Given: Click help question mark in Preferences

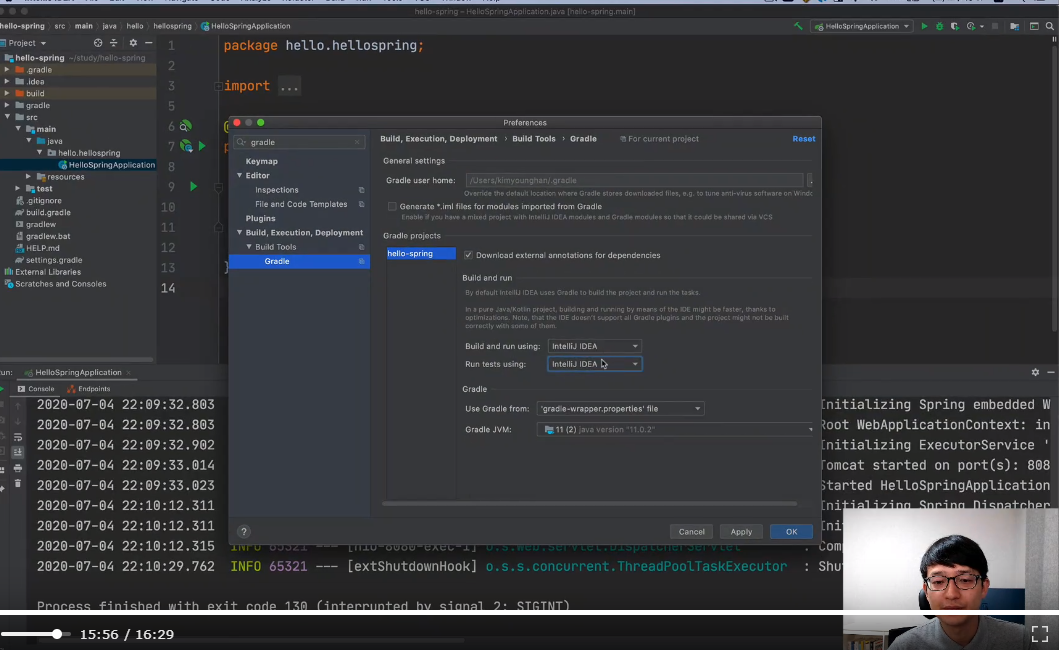Looking at the screenshot, I should coord(244,532).
